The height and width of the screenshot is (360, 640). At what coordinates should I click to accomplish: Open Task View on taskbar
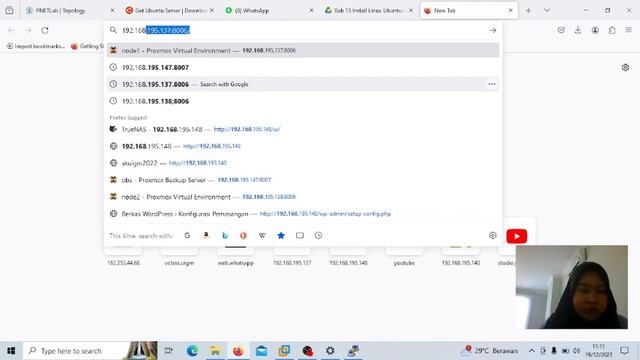169,351
